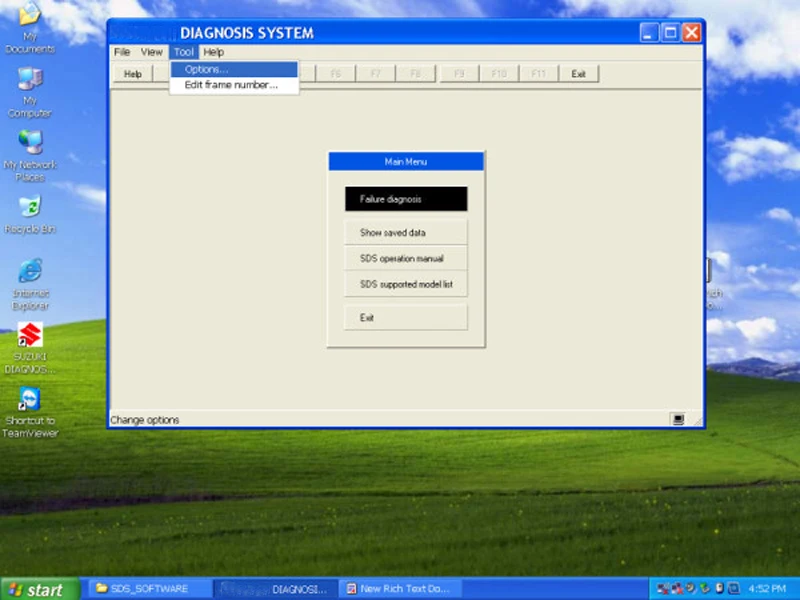Click Exit in the Main Menu
The height and width of the screenshot is (600, 800).
406,318
